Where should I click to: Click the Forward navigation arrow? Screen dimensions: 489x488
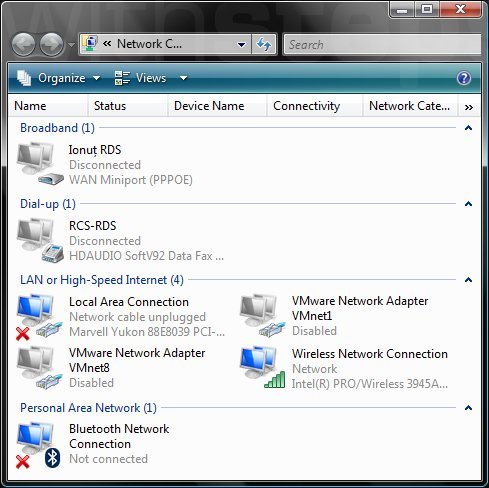[52, 44]
